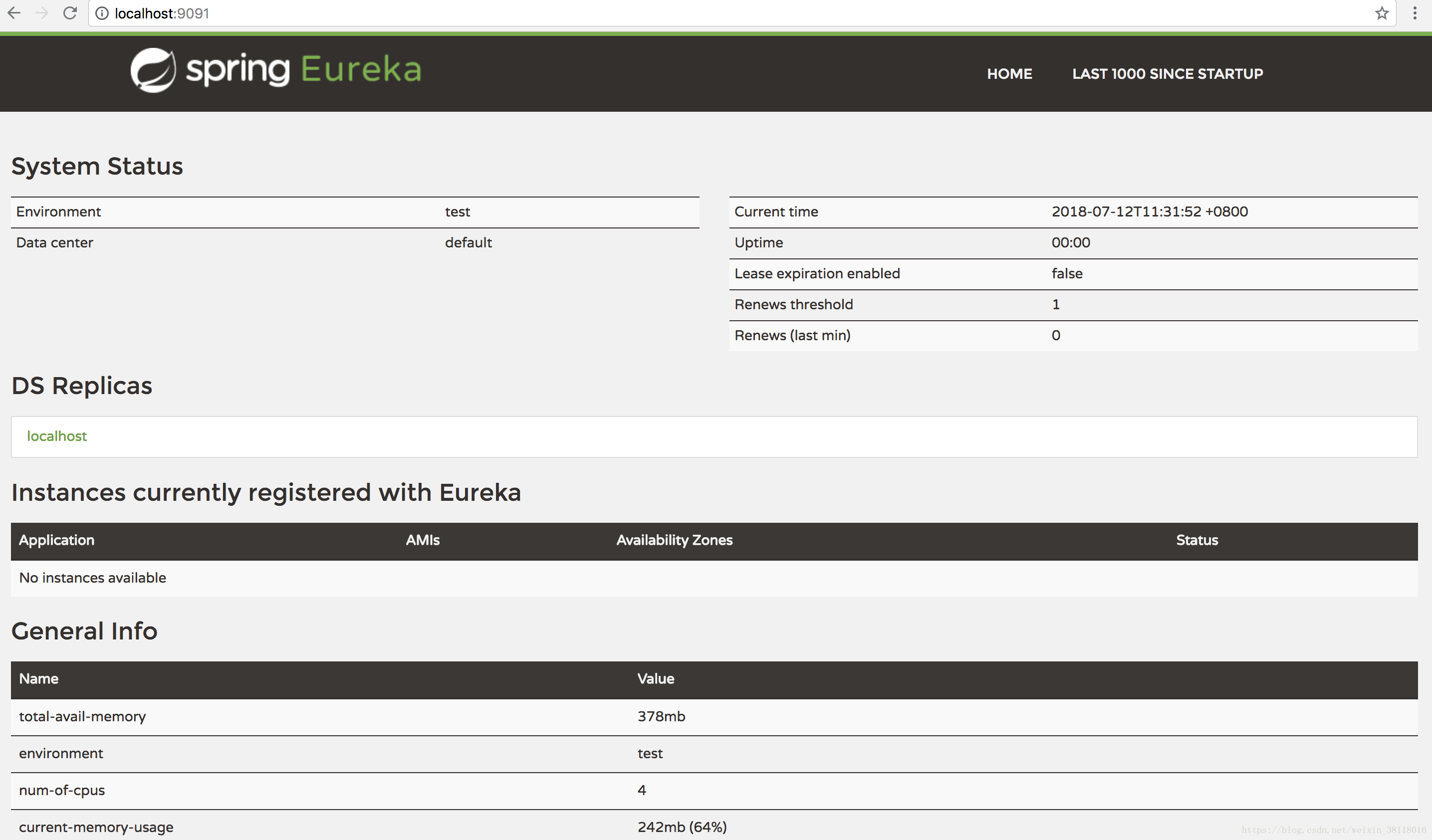The image size is (1432, 840).
Task: Click the AMIs column header
Action: [422, 540]
